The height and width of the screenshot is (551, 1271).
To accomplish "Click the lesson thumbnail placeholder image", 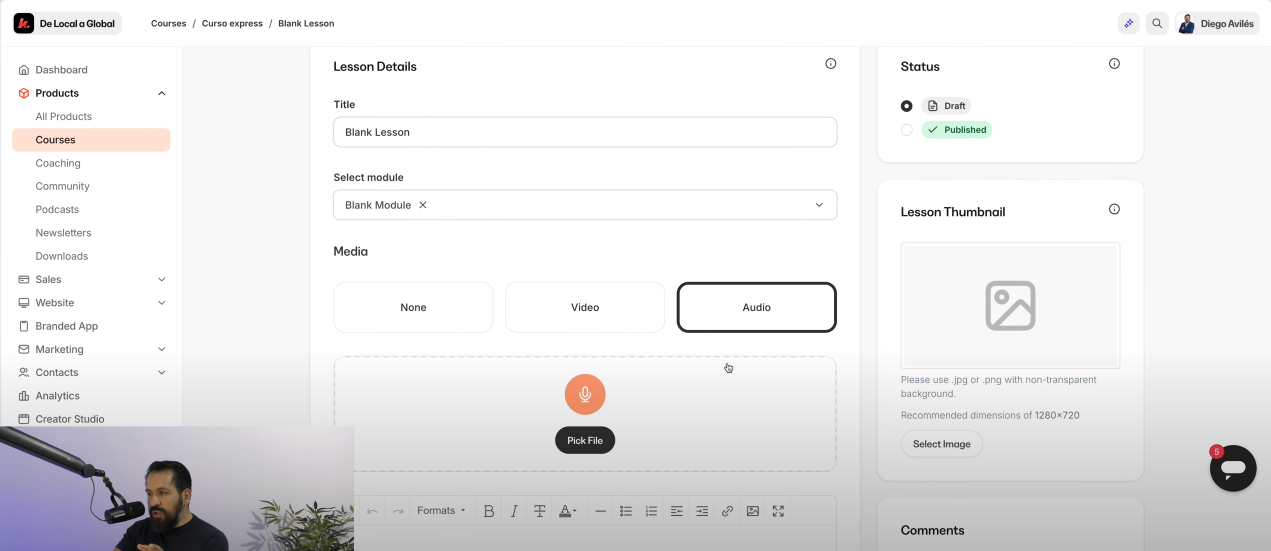I will click(1010, 305).
